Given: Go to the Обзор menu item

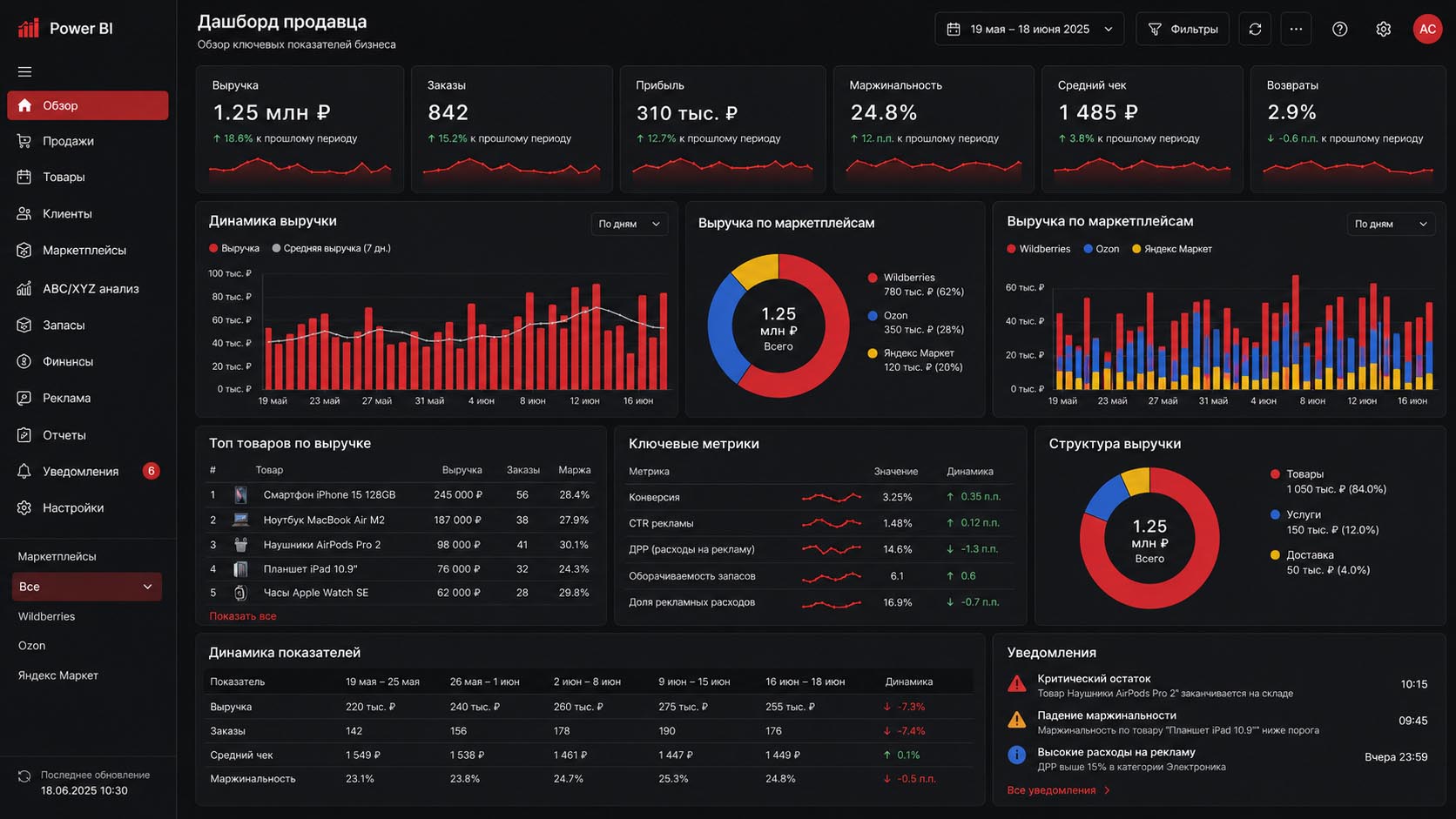Looking at the screenshot, I should (87, 105).
